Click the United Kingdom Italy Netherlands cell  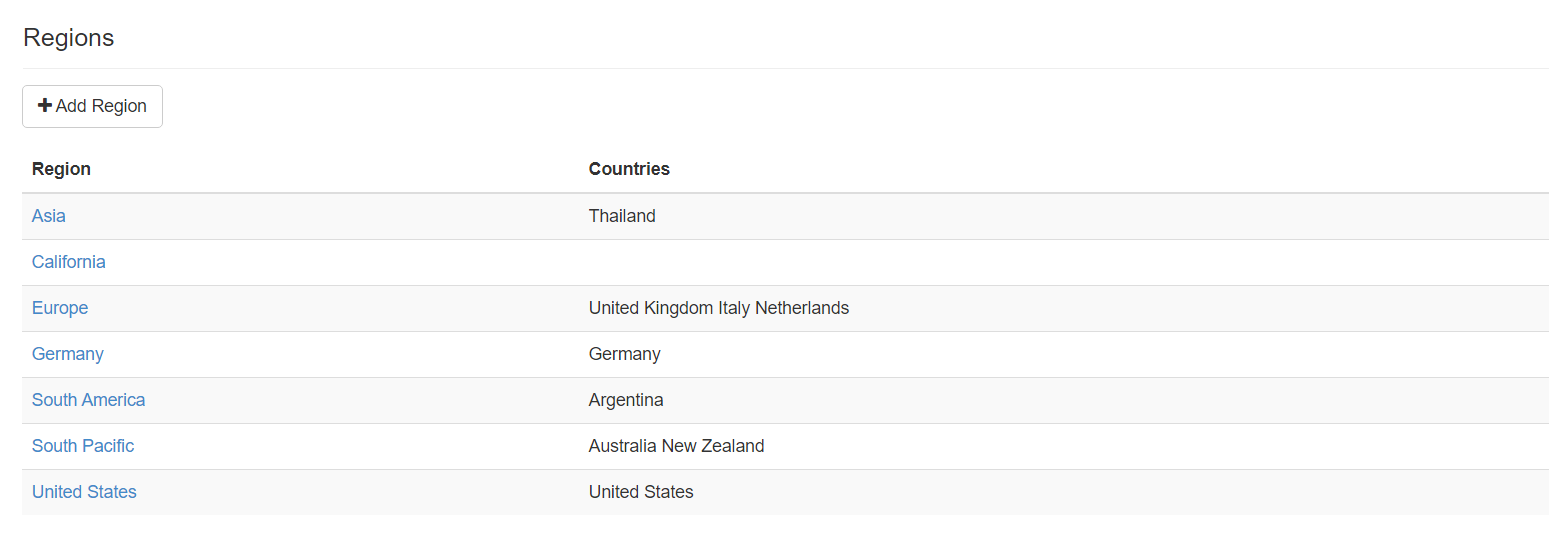(718, 308)
